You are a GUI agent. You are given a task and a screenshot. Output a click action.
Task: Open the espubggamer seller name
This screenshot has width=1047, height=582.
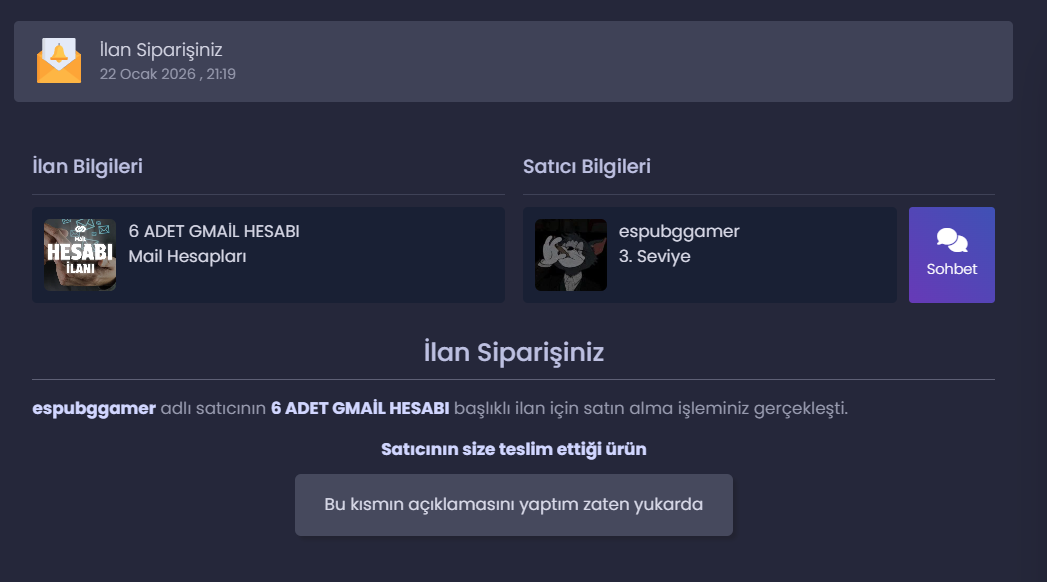point(679,232)
